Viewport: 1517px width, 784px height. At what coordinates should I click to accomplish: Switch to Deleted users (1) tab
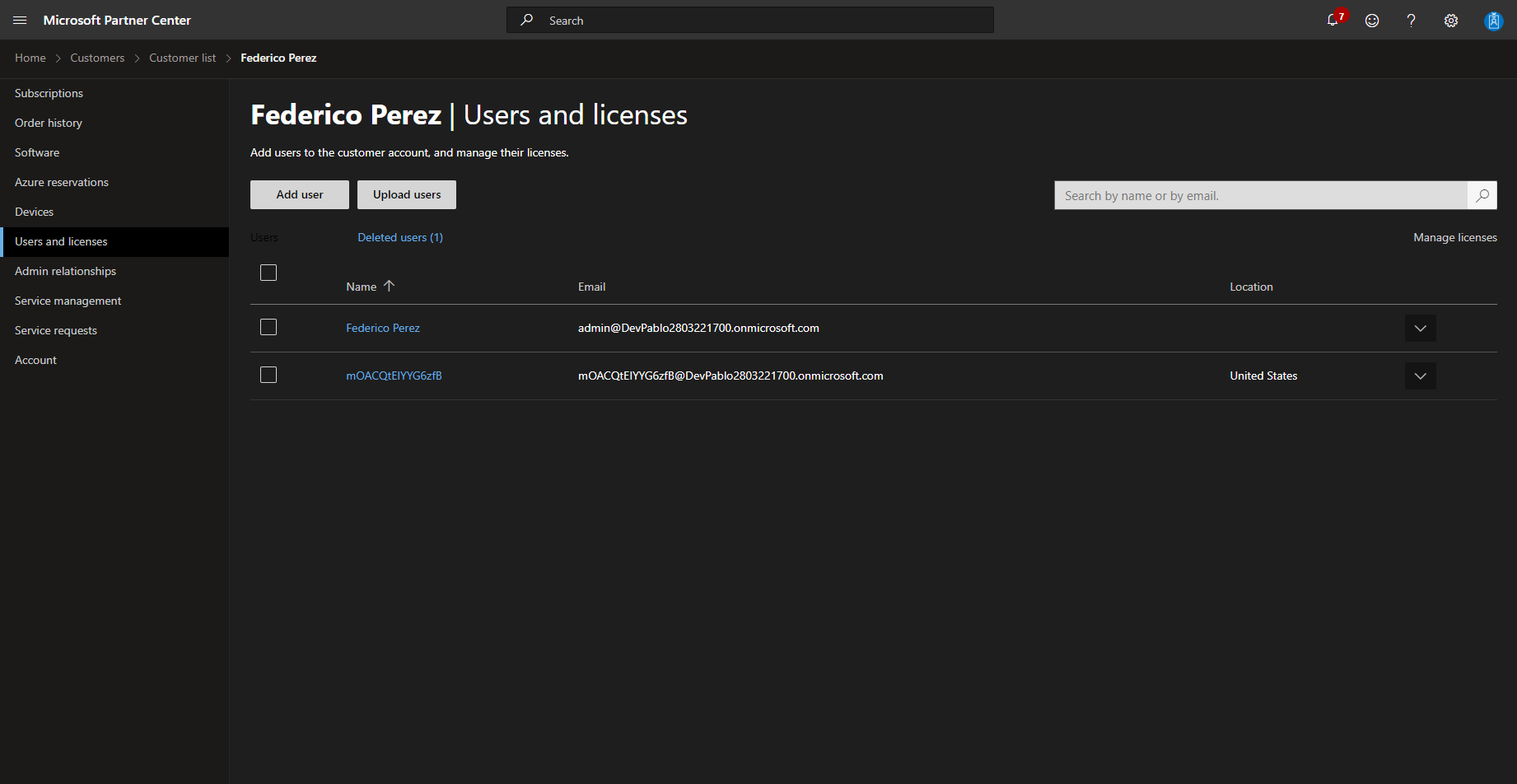[400, 237]
